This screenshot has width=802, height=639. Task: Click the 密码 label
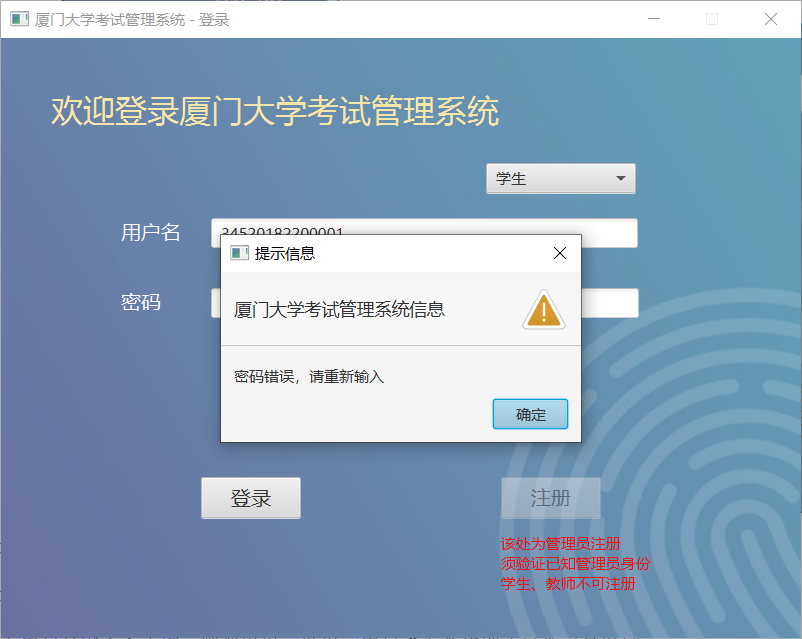coord(141,302)
